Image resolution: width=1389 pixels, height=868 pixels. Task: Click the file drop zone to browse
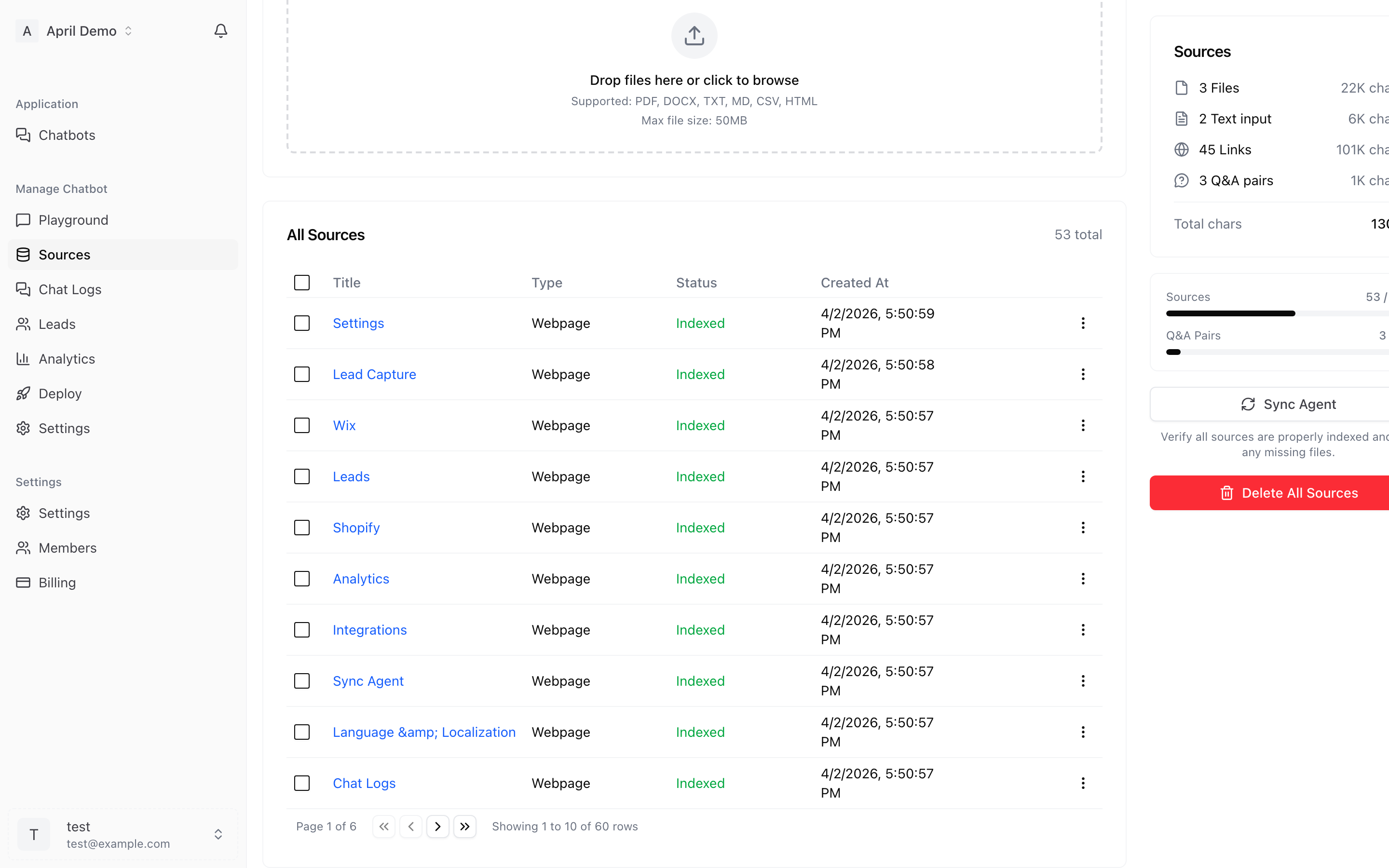(x=694, y=76)
